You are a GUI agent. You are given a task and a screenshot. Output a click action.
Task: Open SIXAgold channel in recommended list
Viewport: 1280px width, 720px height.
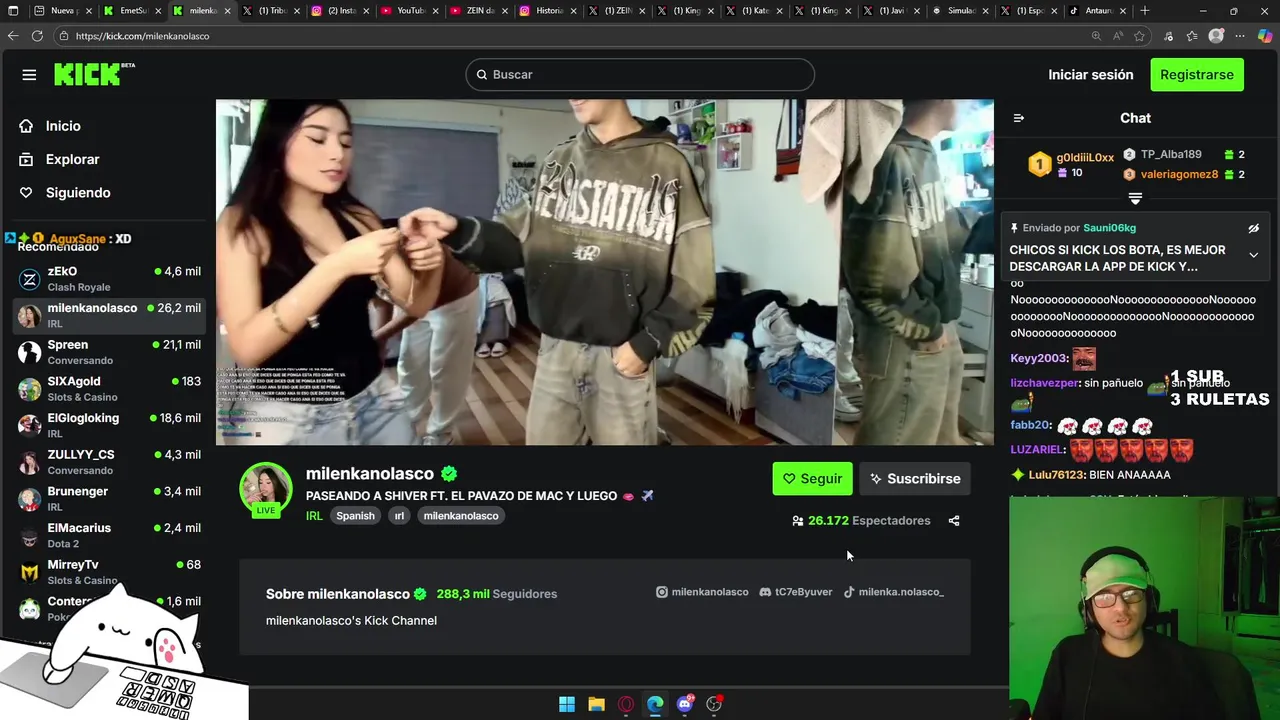110,389
